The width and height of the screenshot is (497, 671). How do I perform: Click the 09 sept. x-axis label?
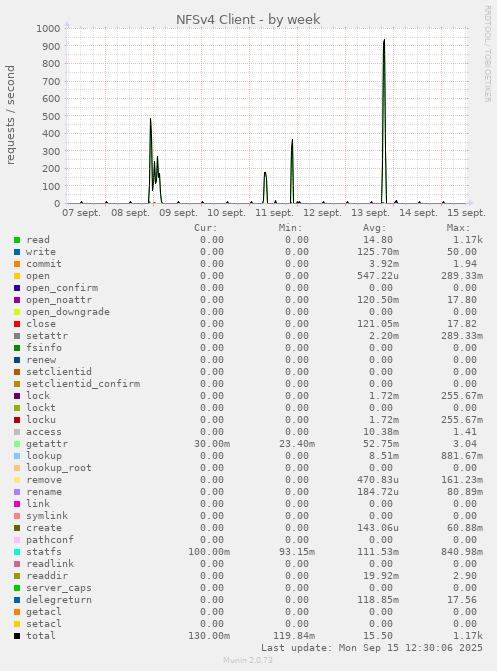178,213
